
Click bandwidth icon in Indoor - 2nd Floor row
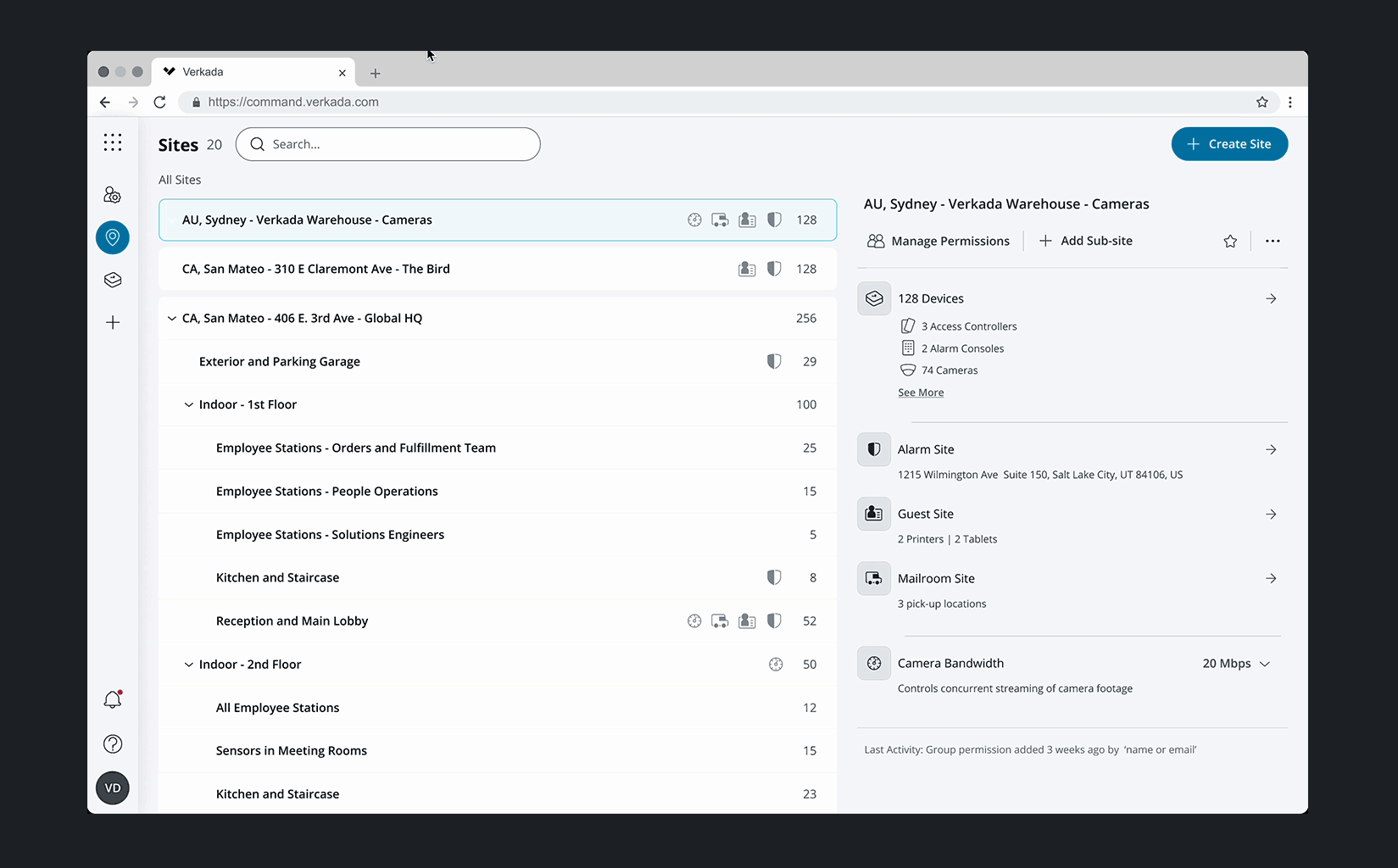pyautogui.click(x=776, y=665)
